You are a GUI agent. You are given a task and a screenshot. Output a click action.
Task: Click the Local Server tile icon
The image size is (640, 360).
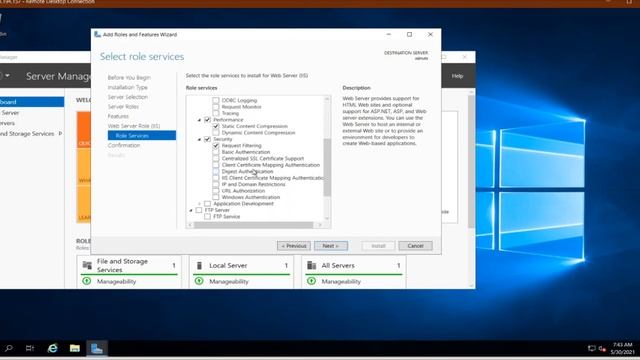coord(199,265)
